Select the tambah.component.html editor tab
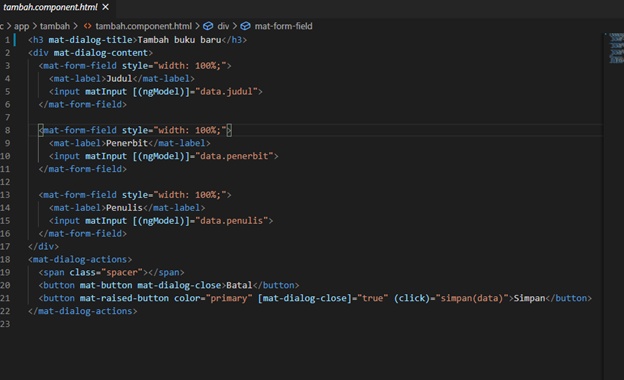 click(56, 8)
